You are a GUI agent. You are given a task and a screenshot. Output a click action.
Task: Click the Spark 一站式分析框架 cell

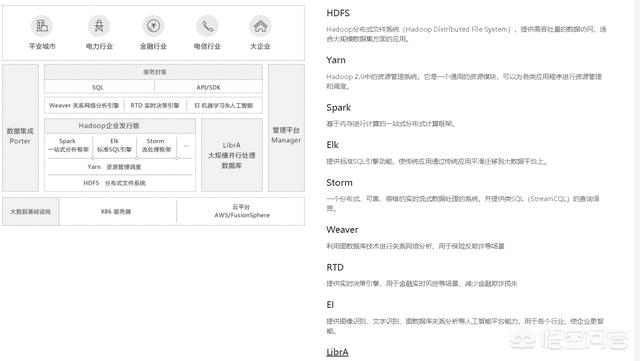(x=68, y=145)
